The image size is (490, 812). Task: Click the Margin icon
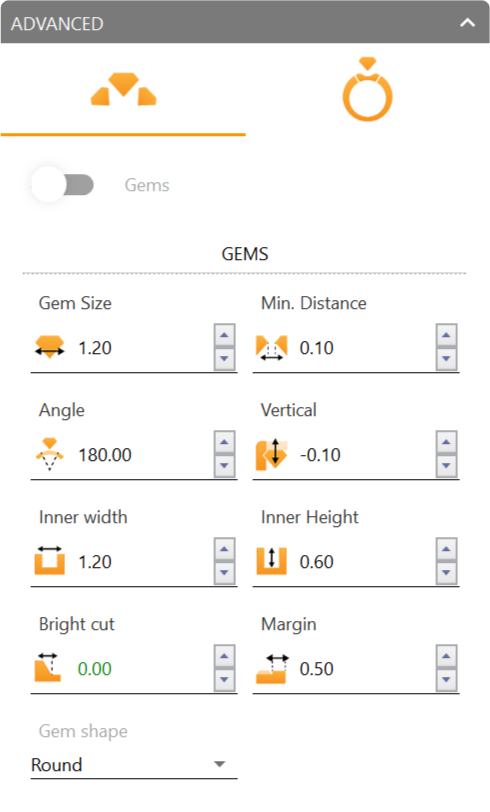(x=272, y=669)
